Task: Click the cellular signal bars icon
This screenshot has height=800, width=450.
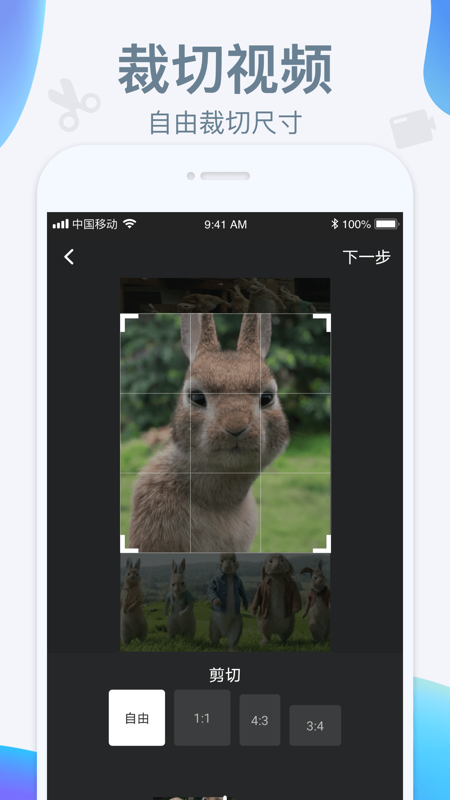Action: pos(60,224)
